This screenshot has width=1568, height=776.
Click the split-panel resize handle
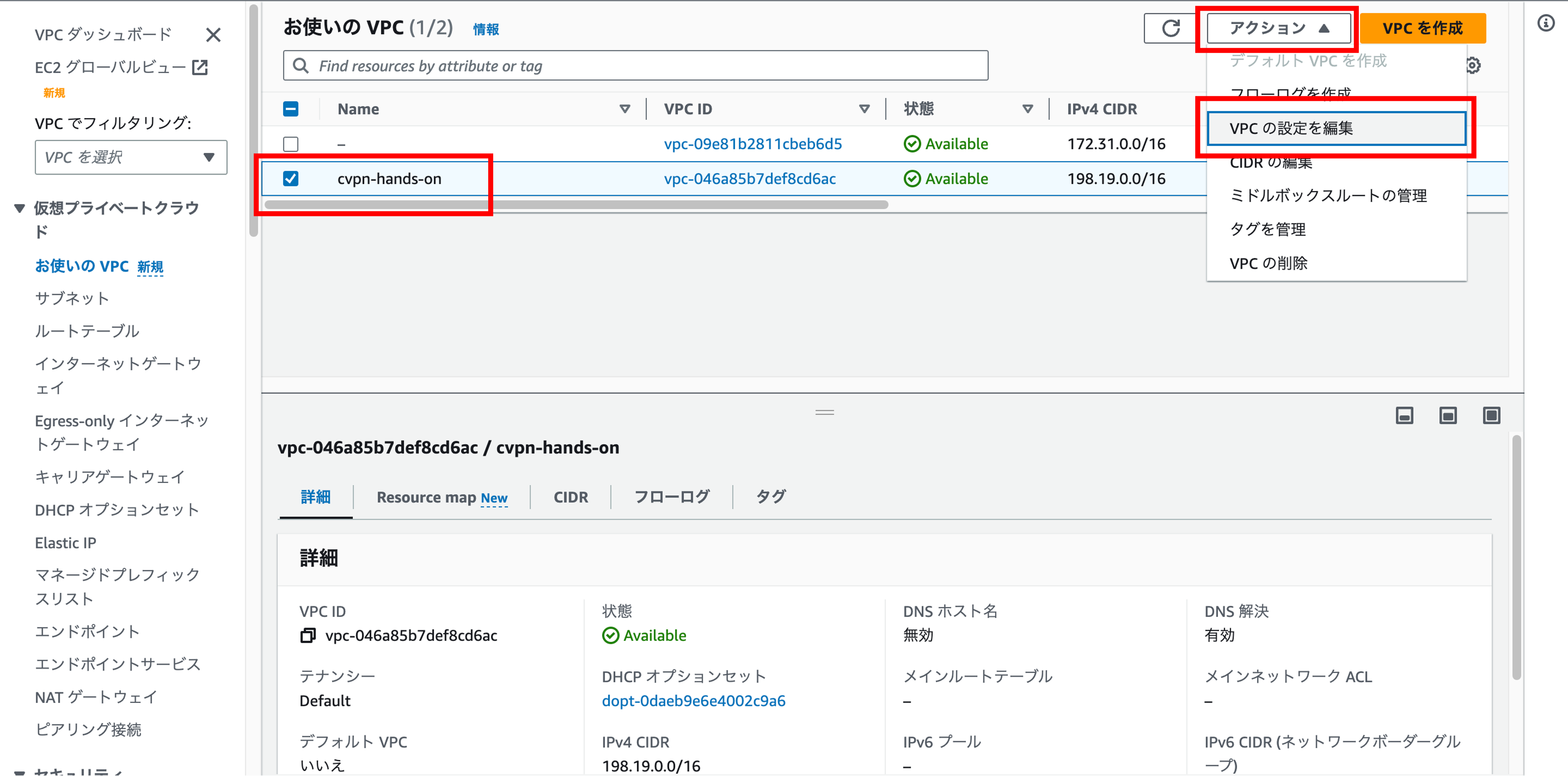point(824,413)
